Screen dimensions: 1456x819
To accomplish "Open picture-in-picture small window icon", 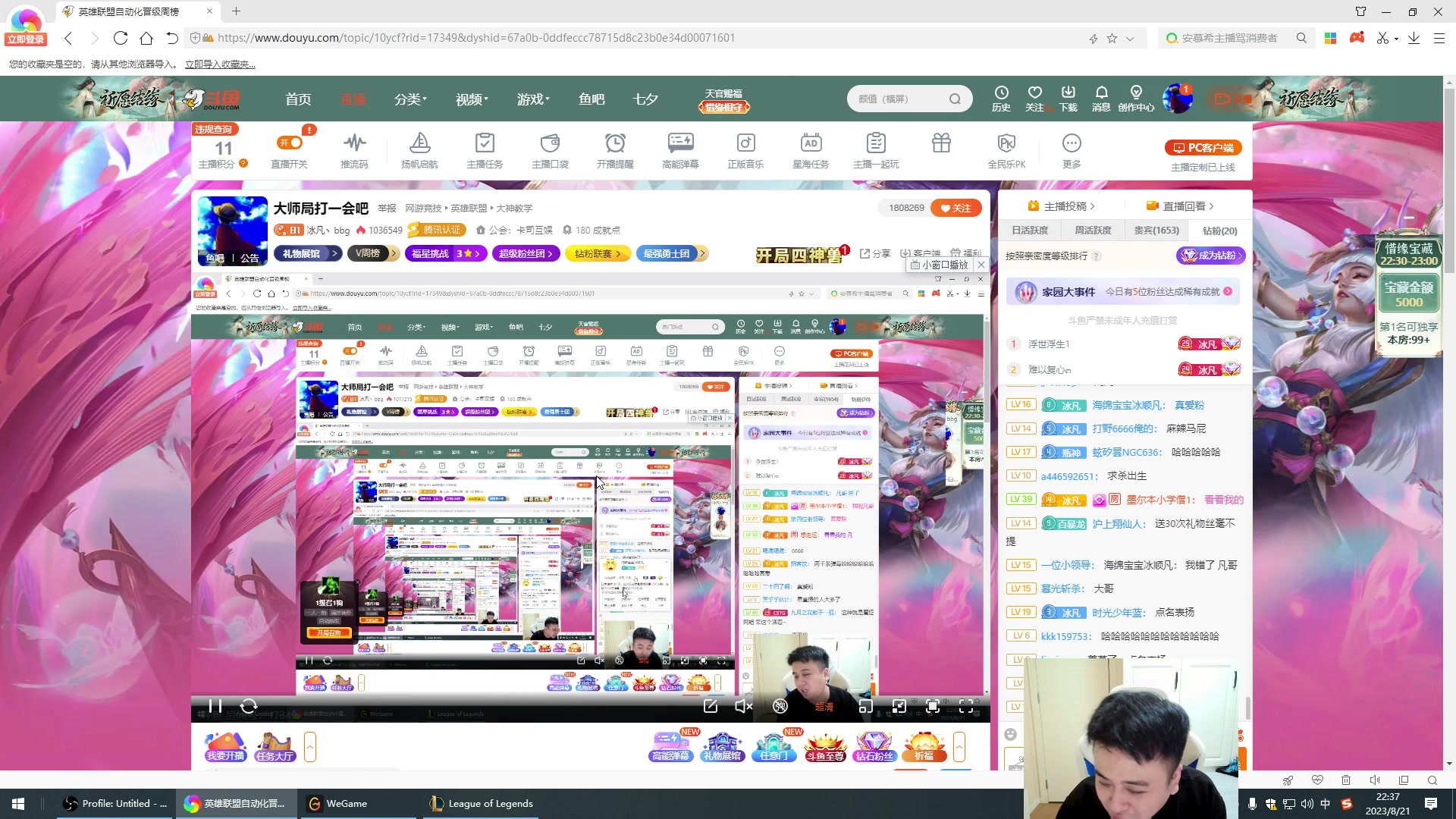I will tap(865, 706).
